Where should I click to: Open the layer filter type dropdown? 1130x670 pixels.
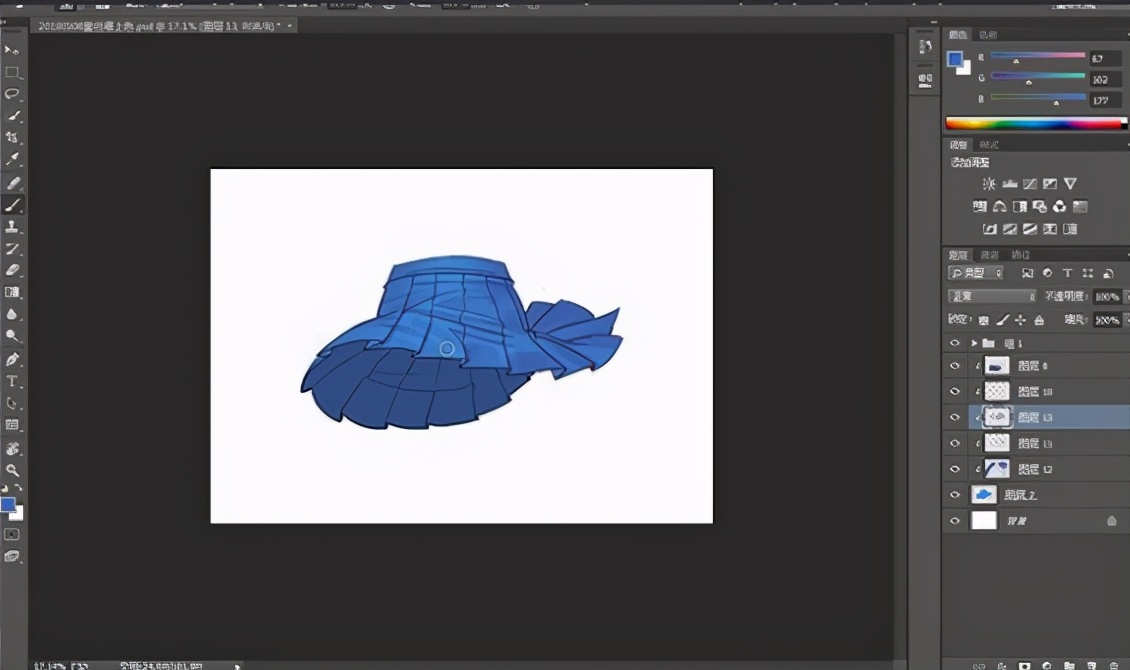coord(978,273)
